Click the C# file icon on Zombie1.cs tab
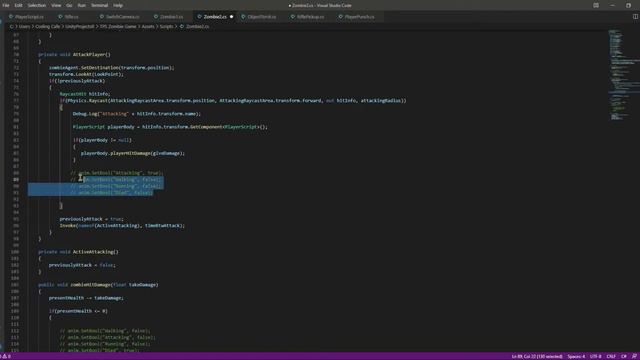 (x=156, y=17)
